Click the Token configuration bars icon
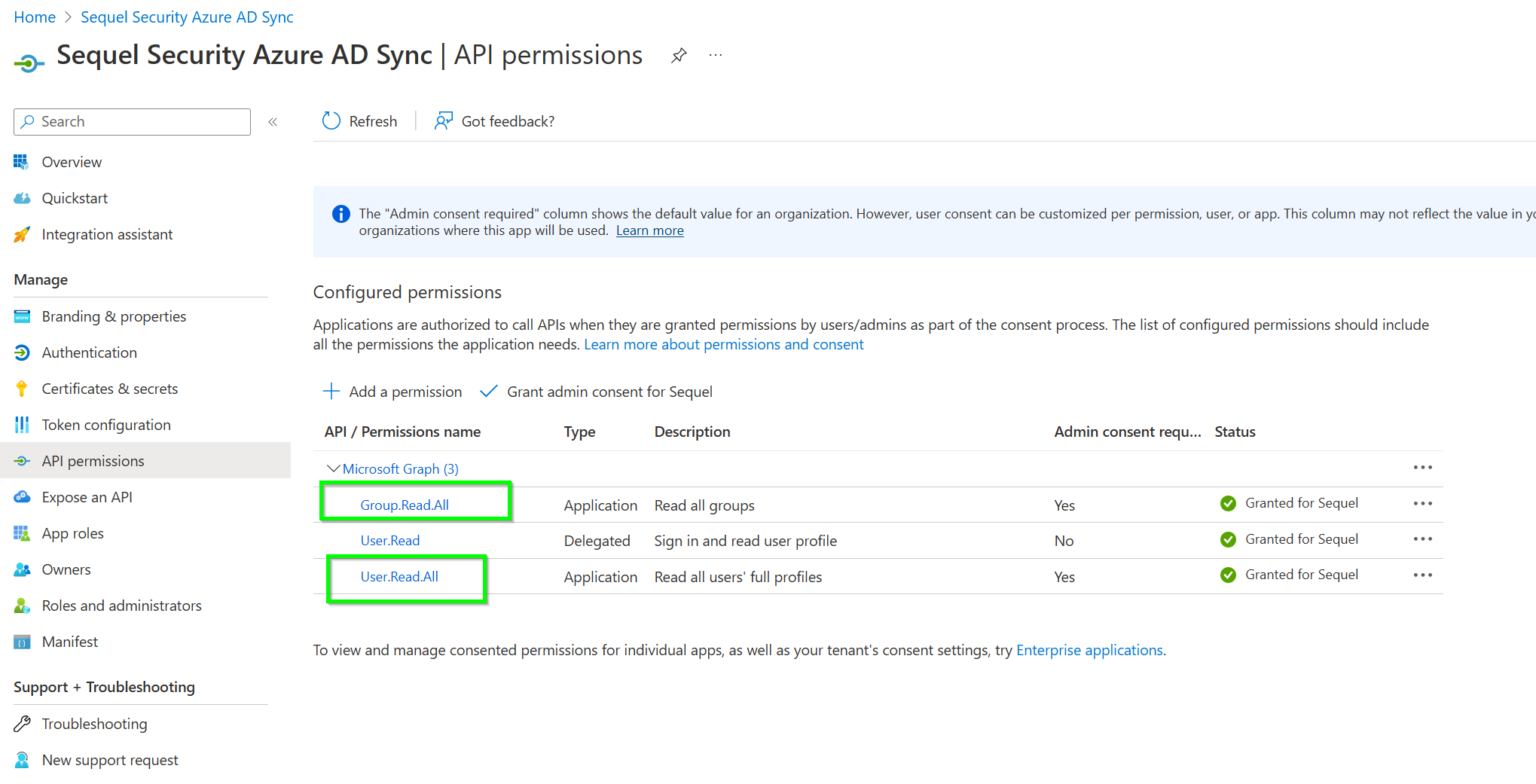Screen dimensions: 1536x784 pyautogui.click(x=22, y=425)
